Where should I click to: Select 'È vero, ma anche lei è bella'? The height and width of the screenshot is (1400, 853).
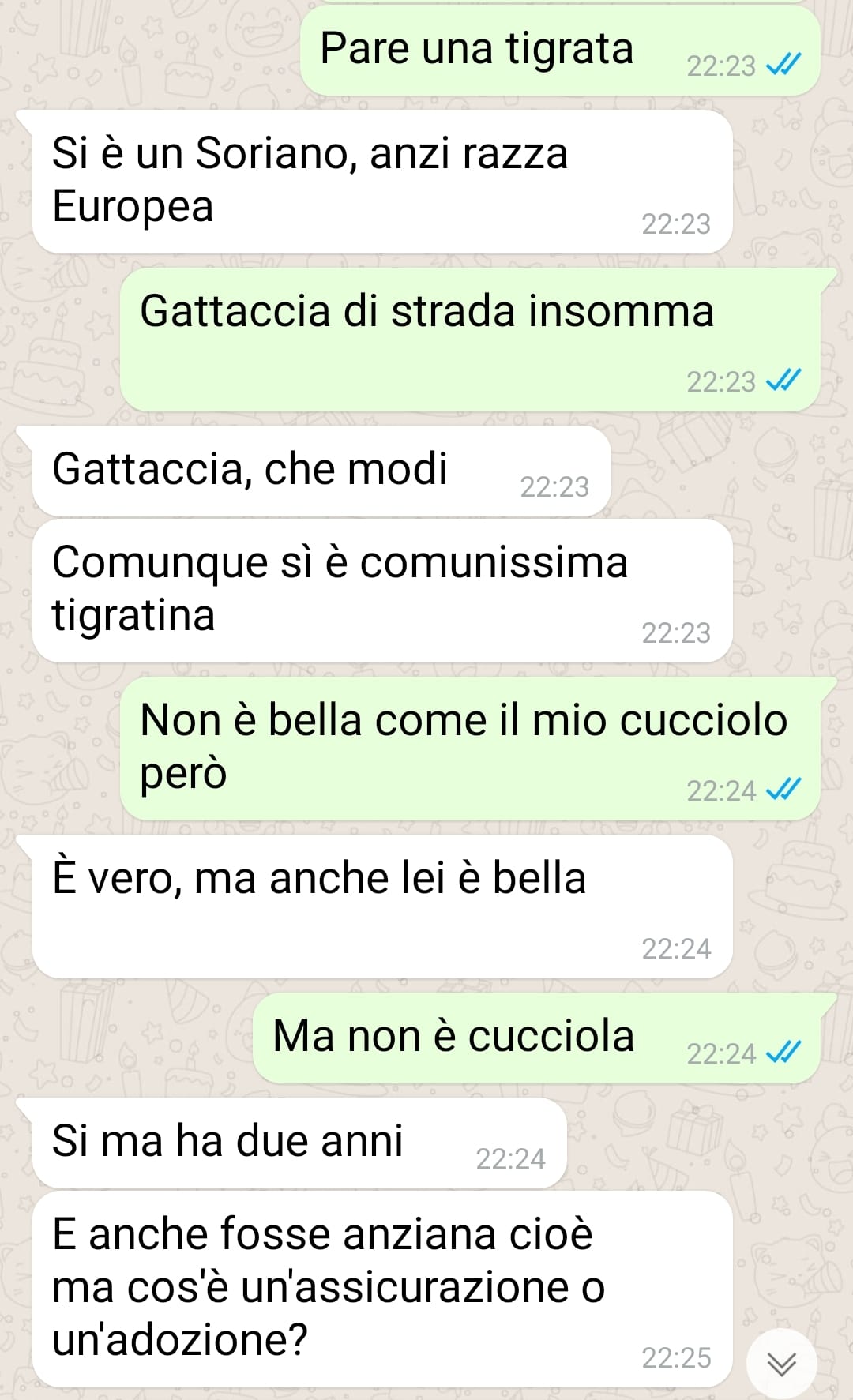pyautogui.click(x=382, y=906)
